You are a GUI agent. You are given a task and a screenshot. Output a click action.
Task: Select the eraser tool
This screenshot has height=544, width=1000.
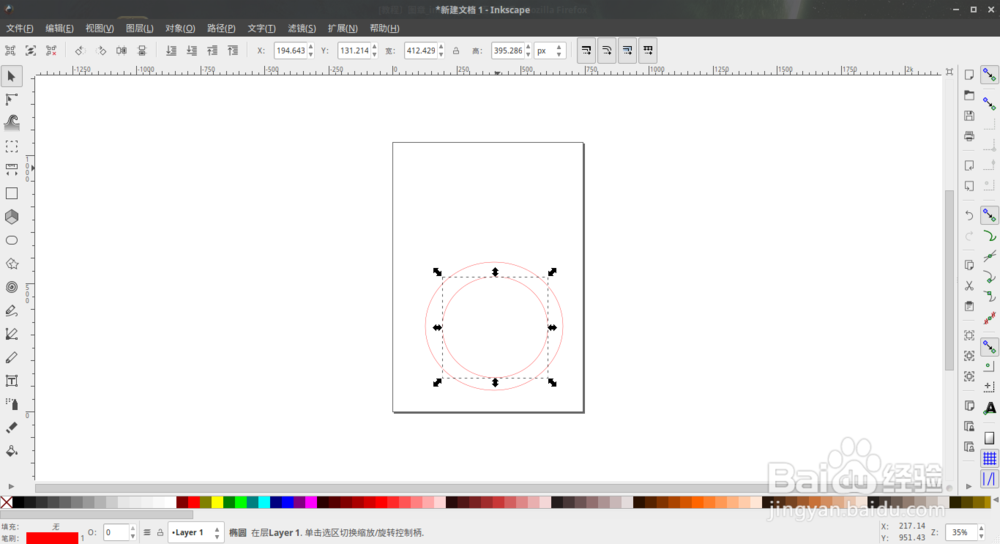click(11, 428)
